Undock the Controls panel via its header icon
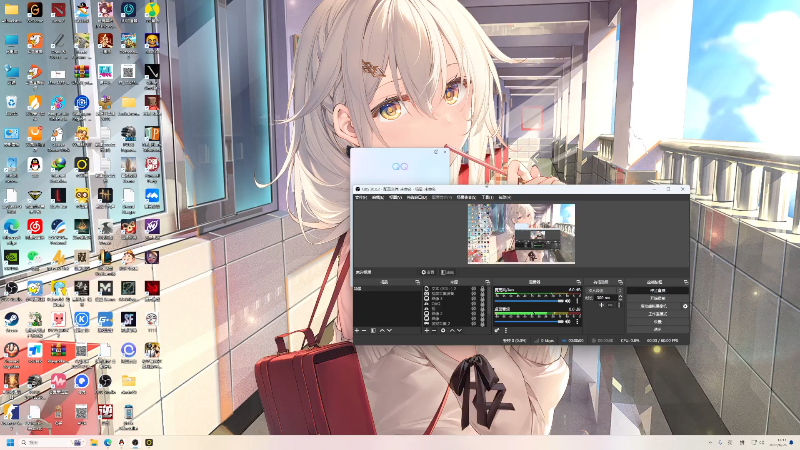800x450 pixels. click(686, 282)
